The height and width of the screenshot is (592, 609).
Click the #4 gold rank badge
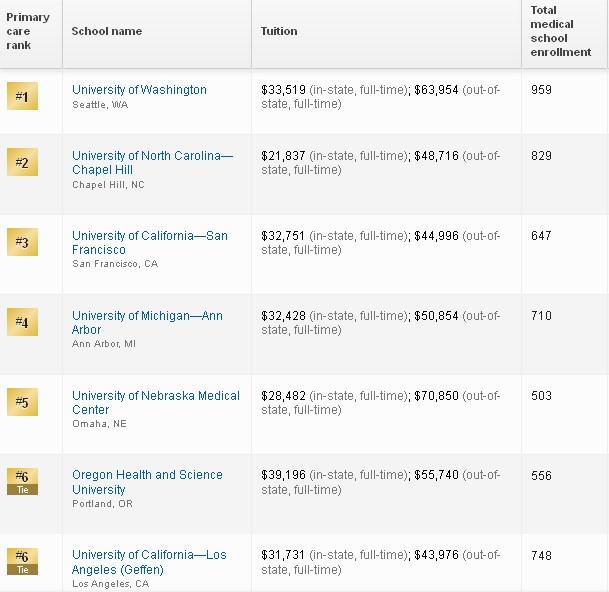22,322
